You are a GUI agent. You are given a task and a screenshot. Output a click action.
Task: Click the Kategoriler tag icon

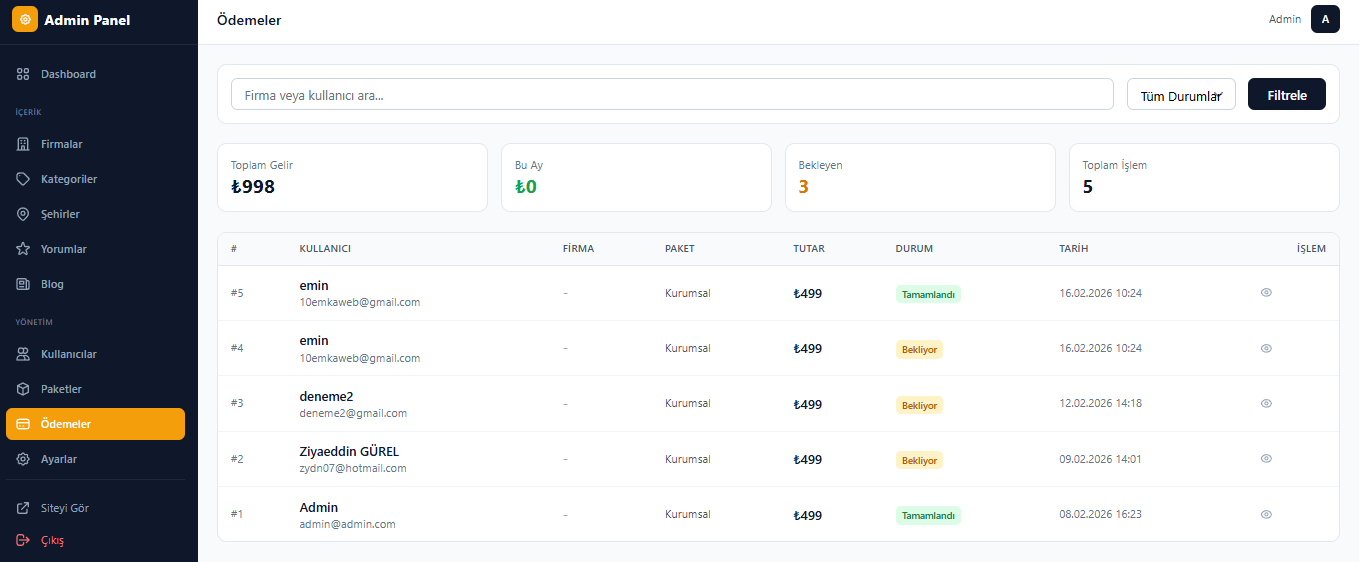coord(23,179)
